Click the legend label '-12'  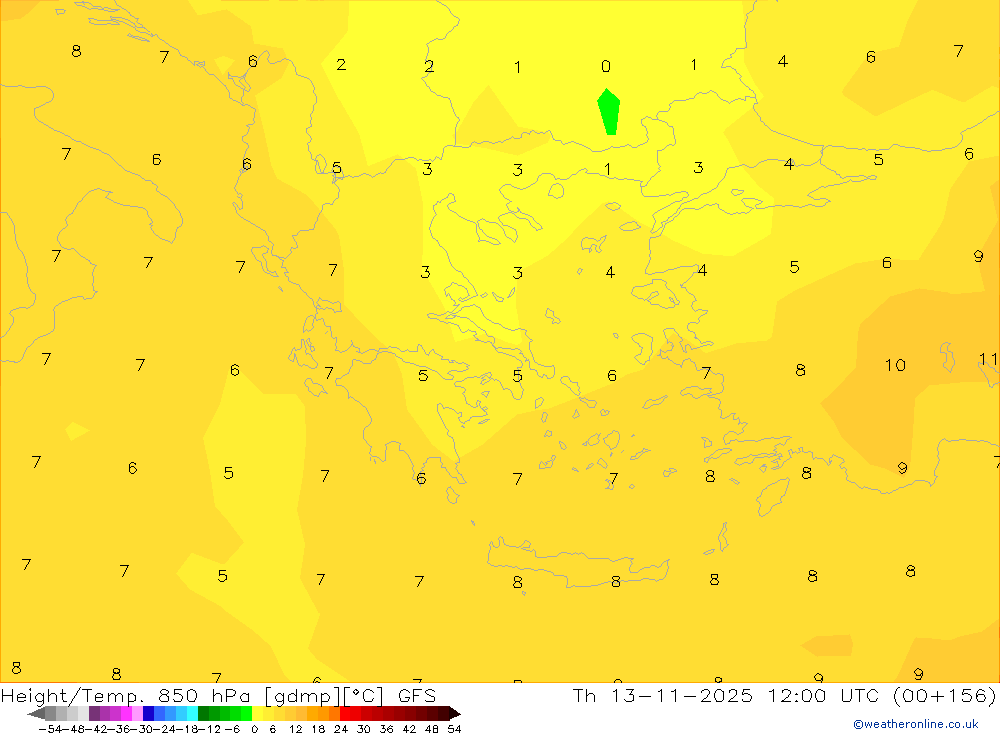pos(210,729)
